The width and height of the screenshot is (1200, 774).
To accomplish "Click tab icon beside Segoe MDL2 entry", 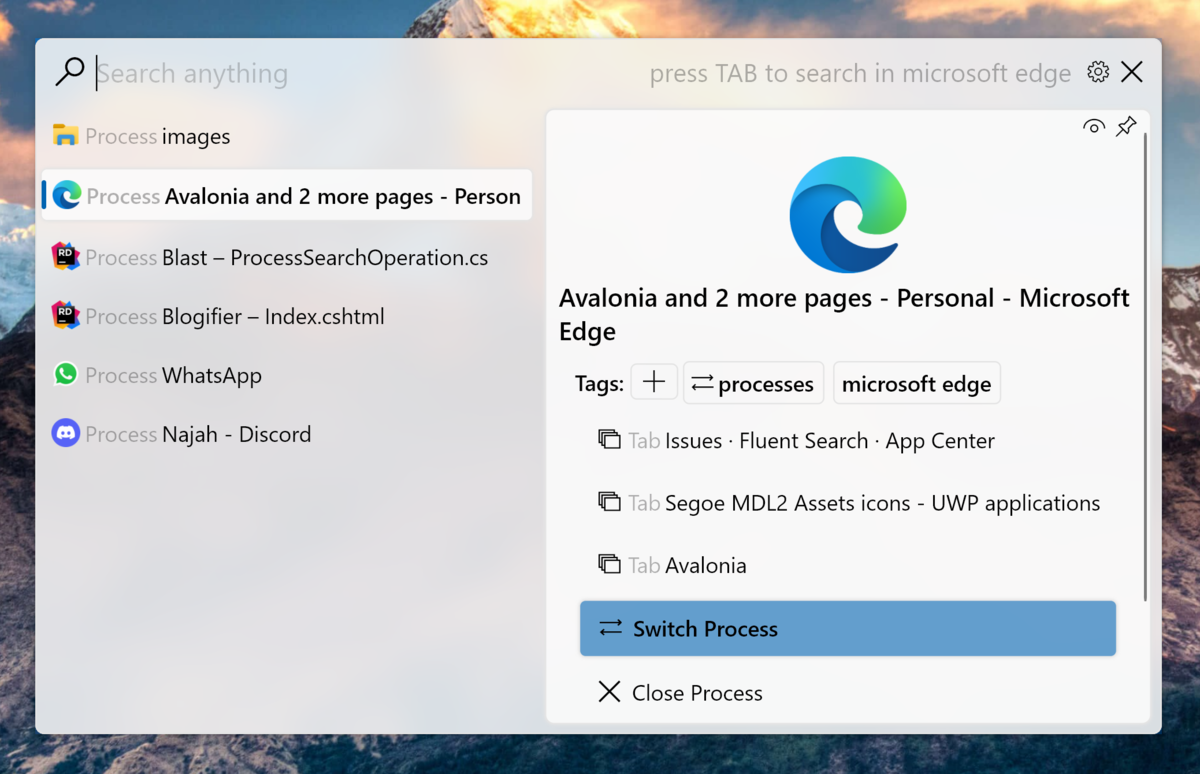I will pyautogui.click(x=609, y=502).
